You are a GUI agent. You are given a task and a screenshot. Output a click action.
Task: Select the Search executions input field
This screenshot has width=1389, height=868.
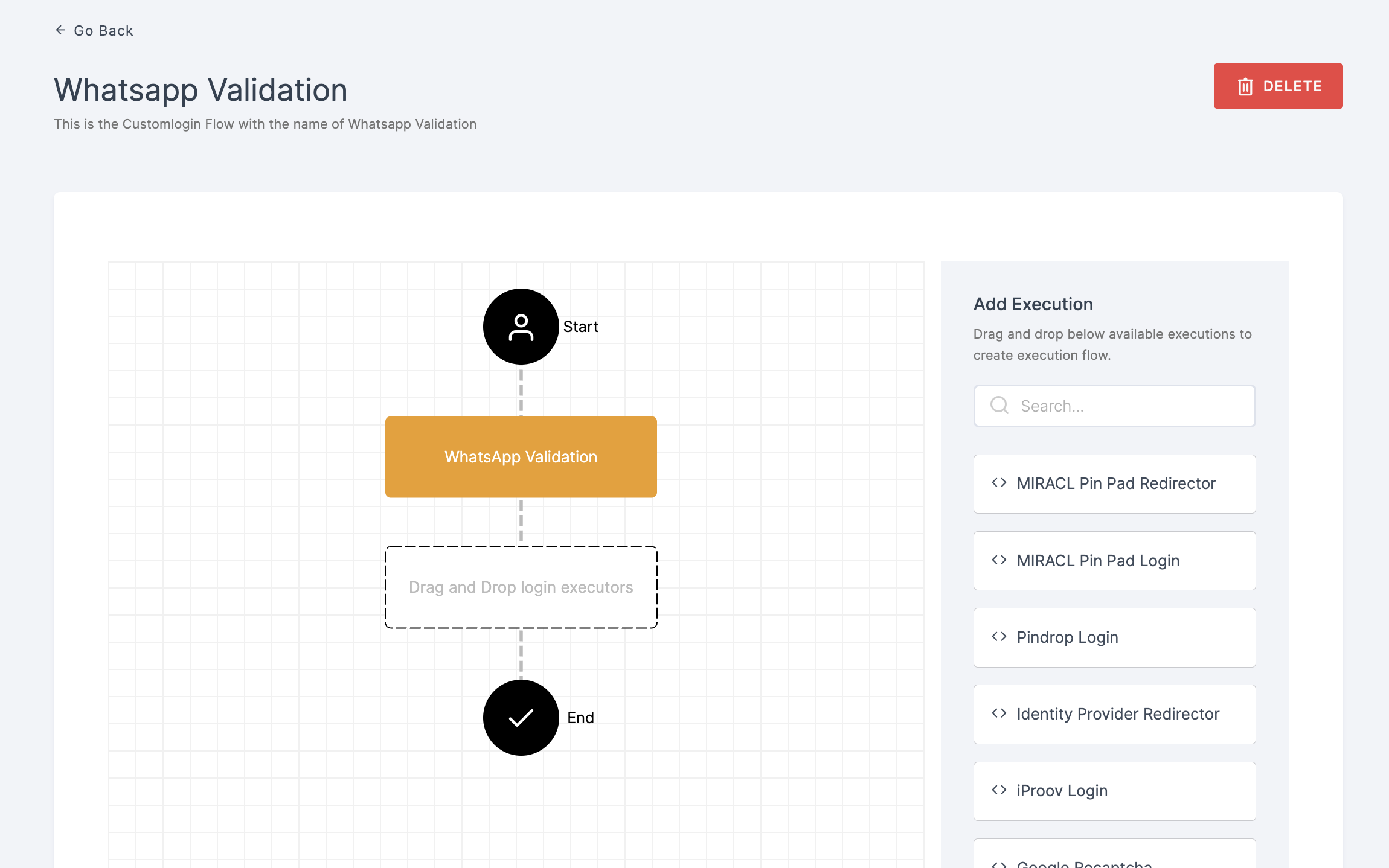coord(1114,405)
